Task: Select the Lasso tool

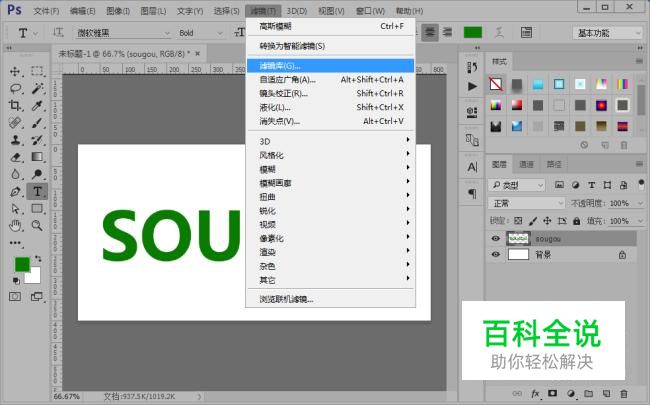Action: pos(15,88)
